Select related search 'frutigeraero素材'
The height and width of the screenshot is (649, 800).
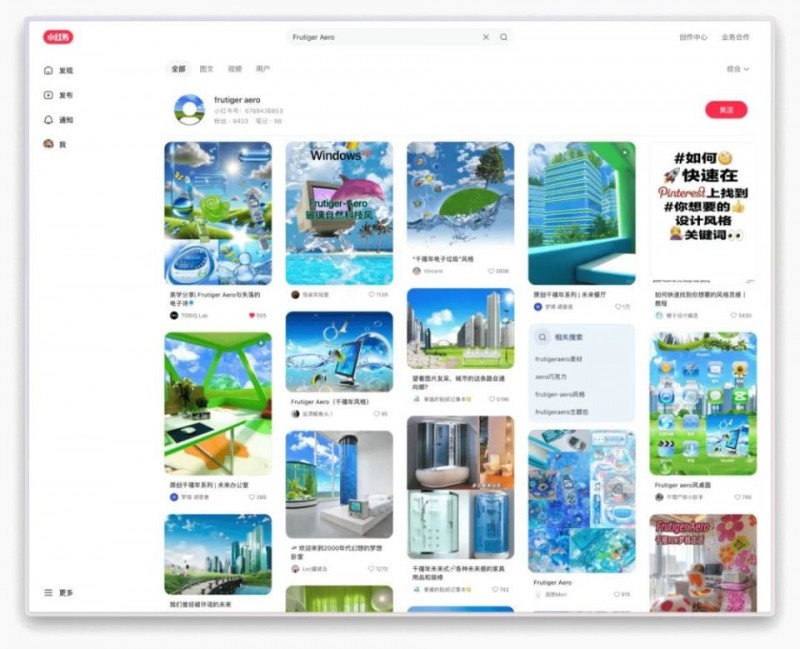tap(561, 359)
